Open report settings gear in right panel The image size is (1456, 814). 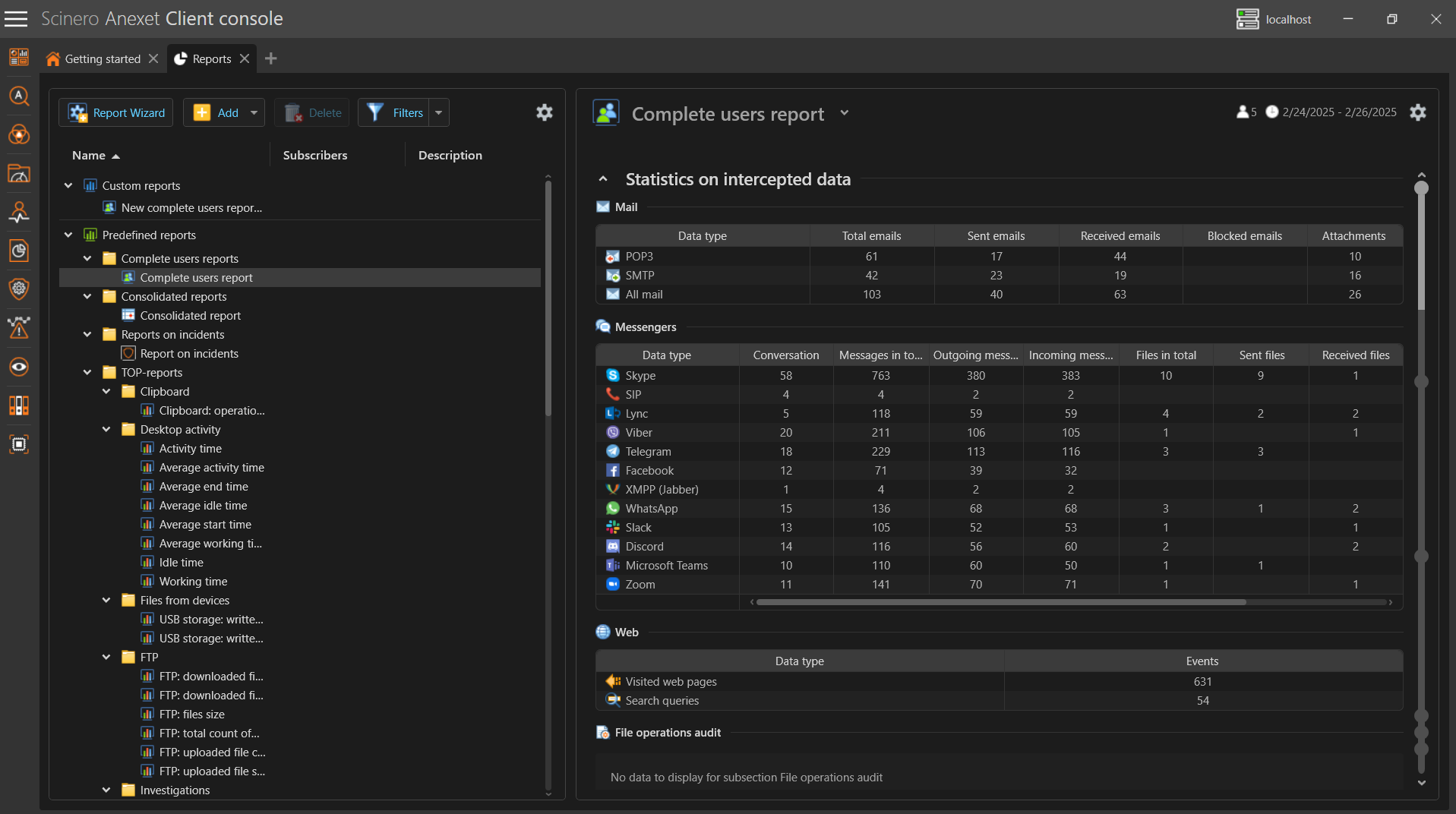pos(1417,112)
